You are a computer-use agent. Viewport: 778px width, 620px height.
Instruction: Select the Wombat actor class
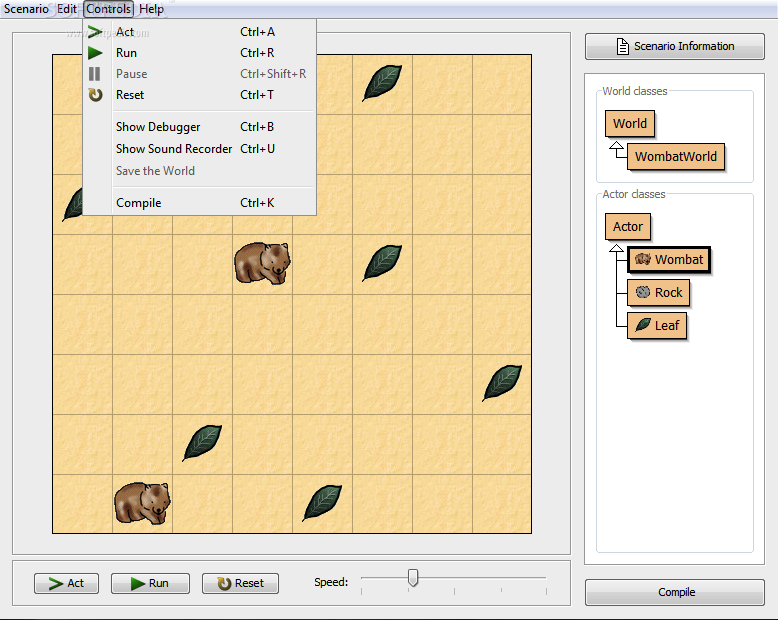[668, 260]
